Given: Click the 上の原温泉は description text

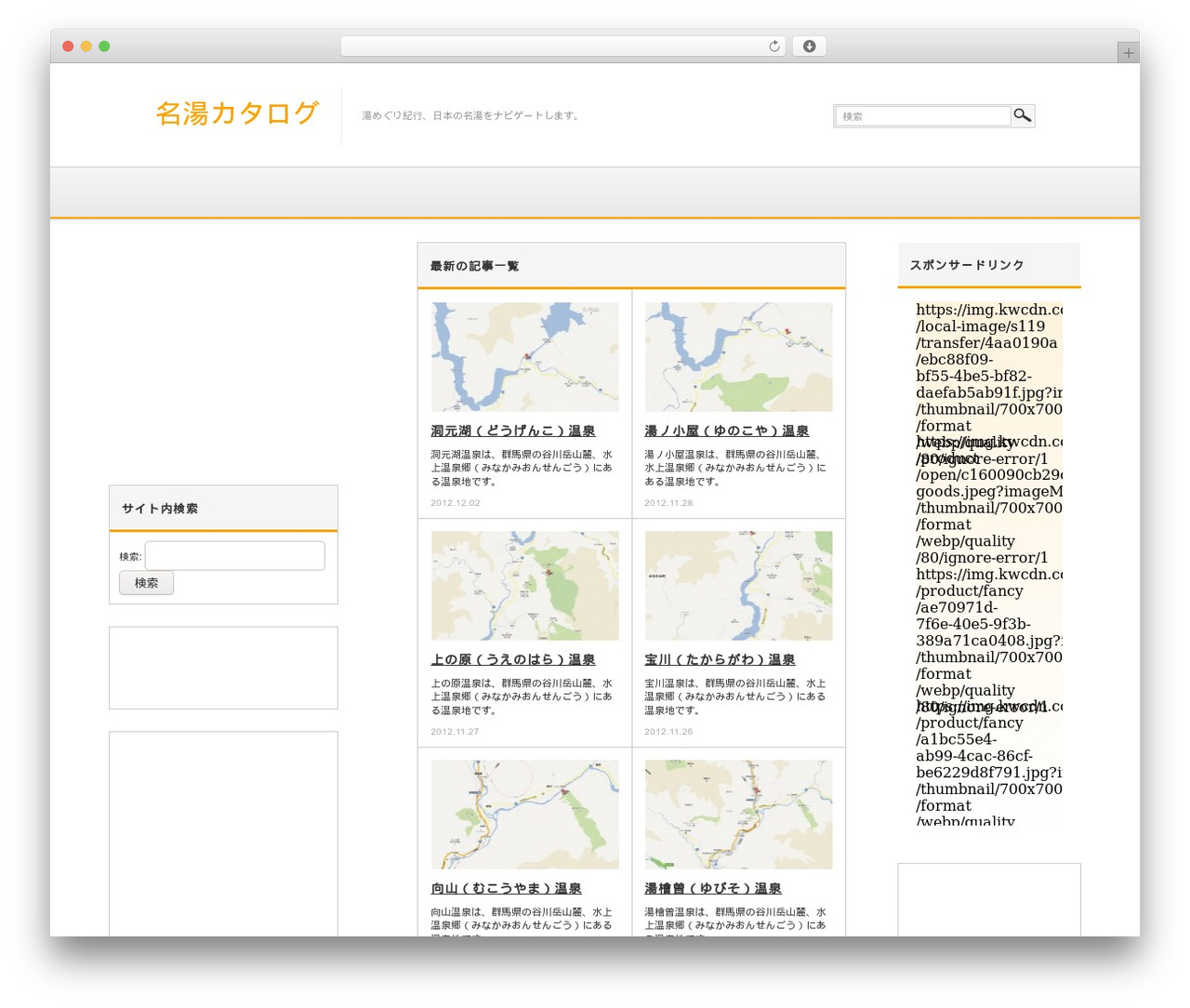Looking at the screenshot, I should click(x=522, y=696).
